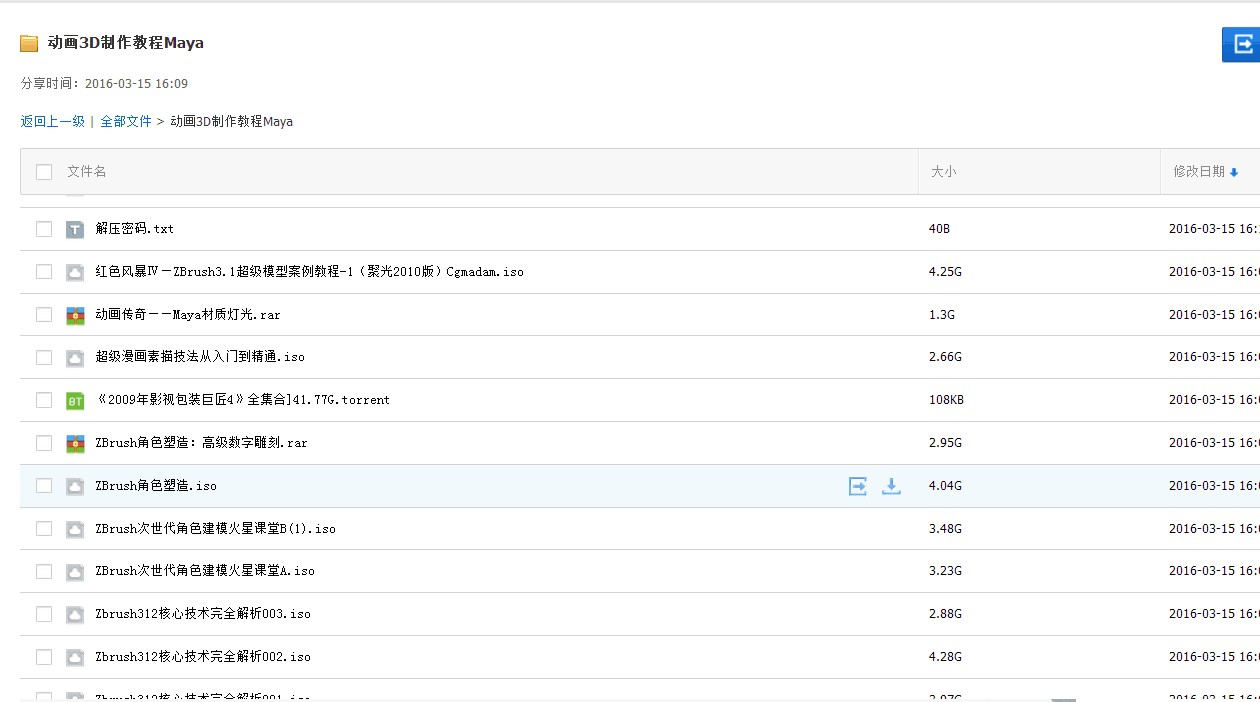
Task: Select the checkbox for 火星课堂B(1).iso
Action: pos(44,529)
